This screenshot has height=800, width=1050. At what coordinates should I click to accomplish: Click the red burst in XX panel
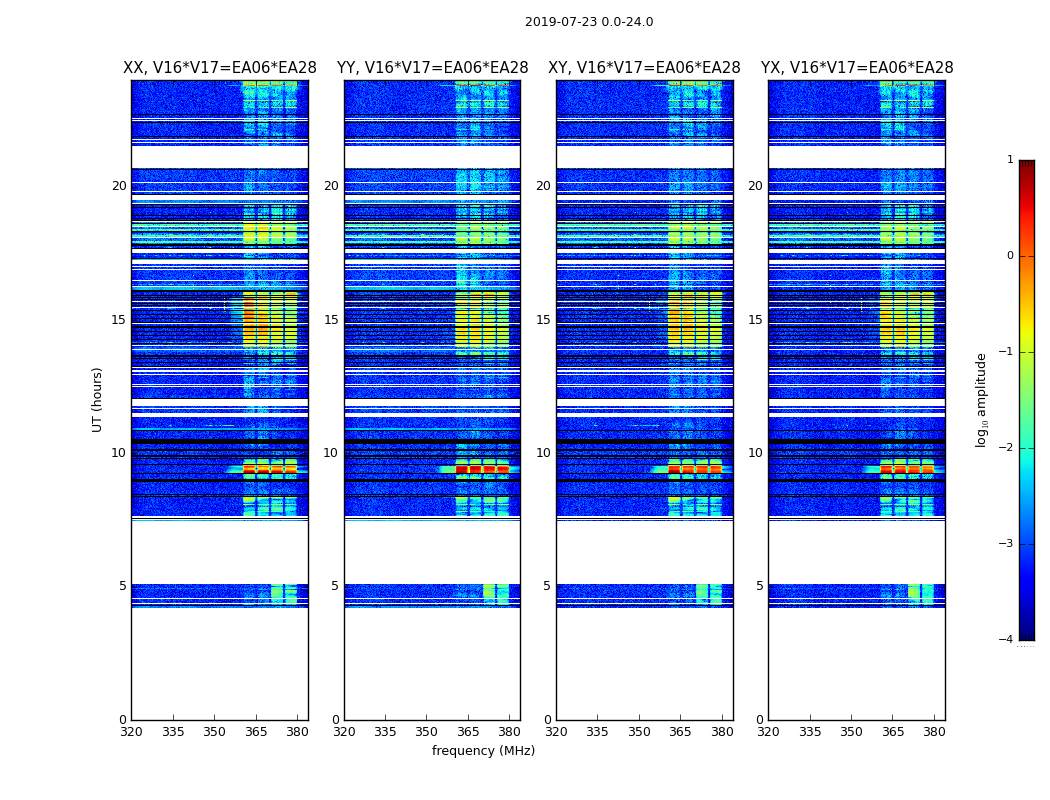tap(270, 469)
